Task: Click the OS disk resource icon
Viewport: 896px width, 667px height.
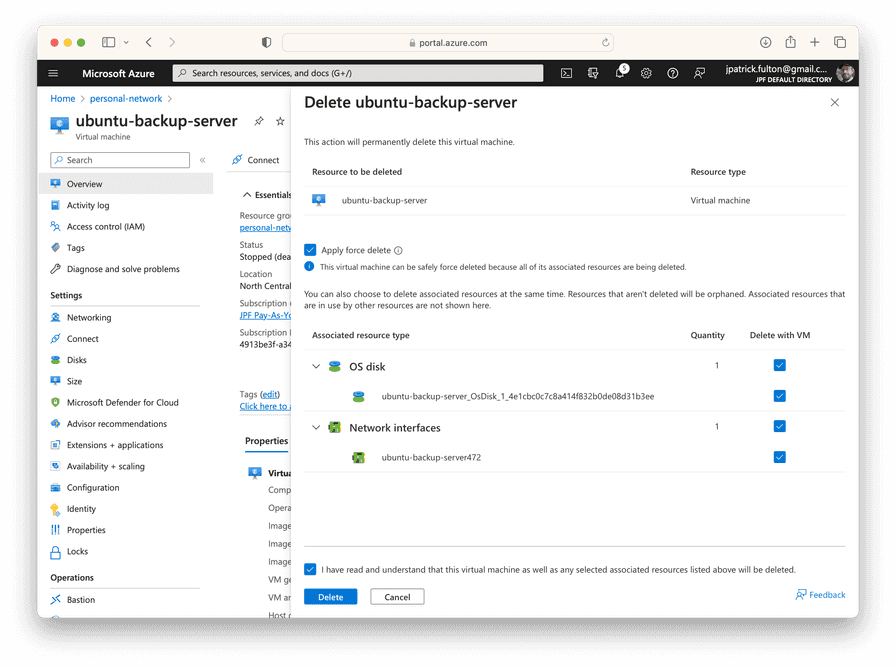Action: coord(335,366)
